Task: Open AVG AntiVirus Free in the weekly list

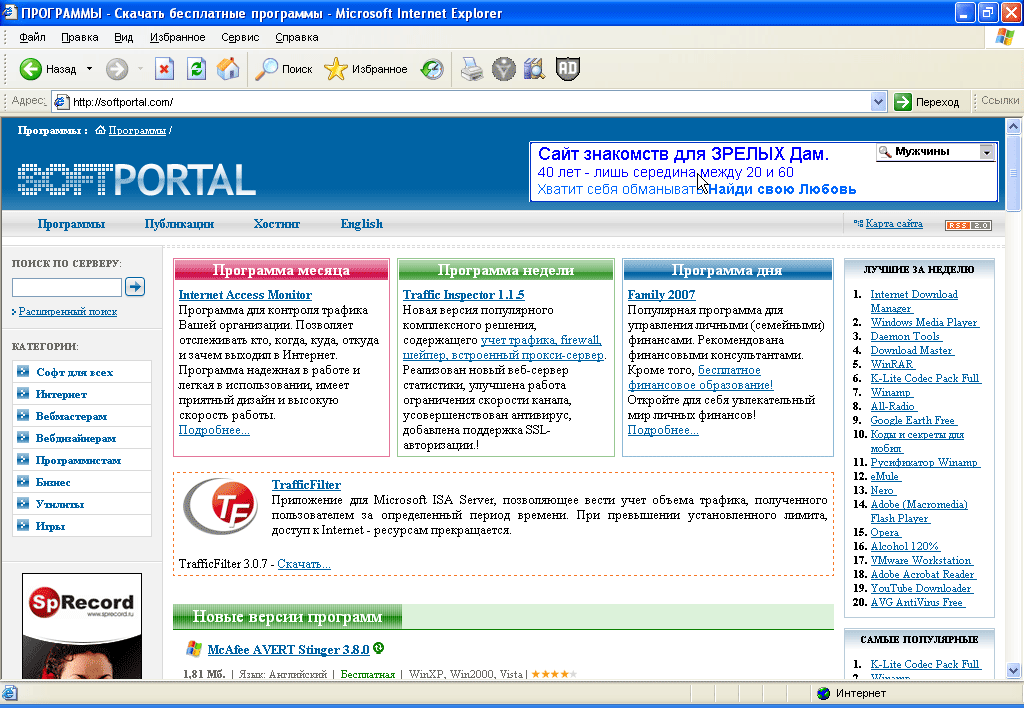Action: click(917, 602)
